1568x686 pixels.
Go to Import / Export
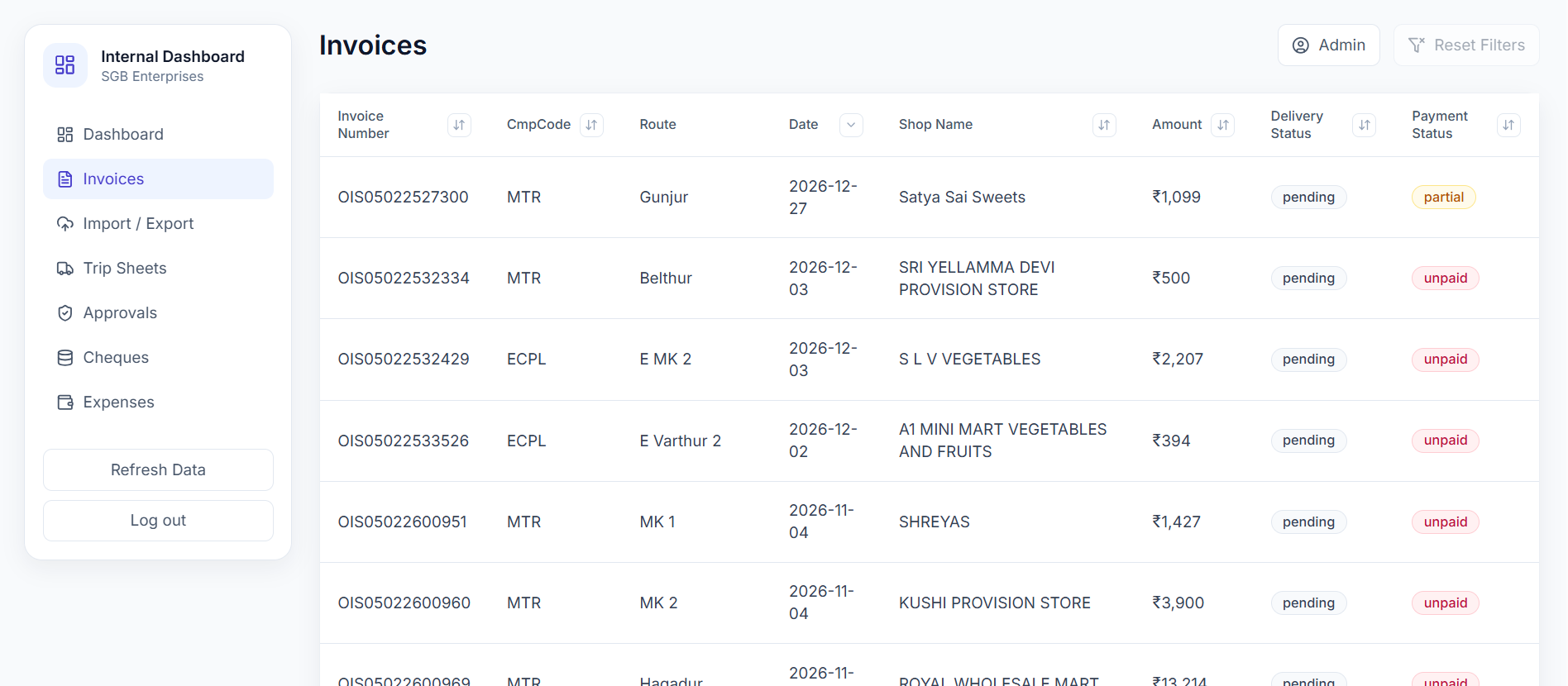[x=158, y=223]
